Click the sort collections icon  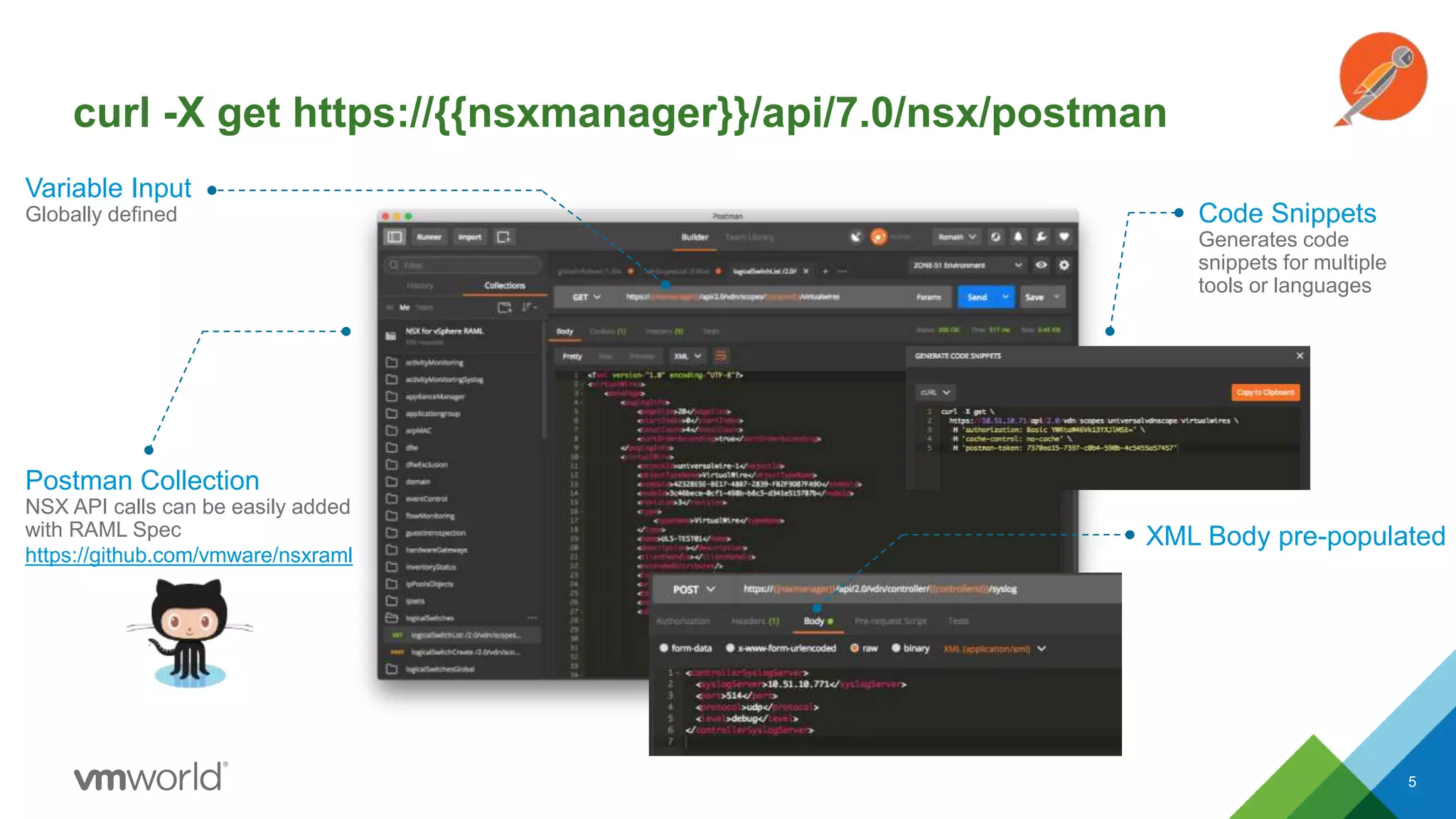pos(529,307)
